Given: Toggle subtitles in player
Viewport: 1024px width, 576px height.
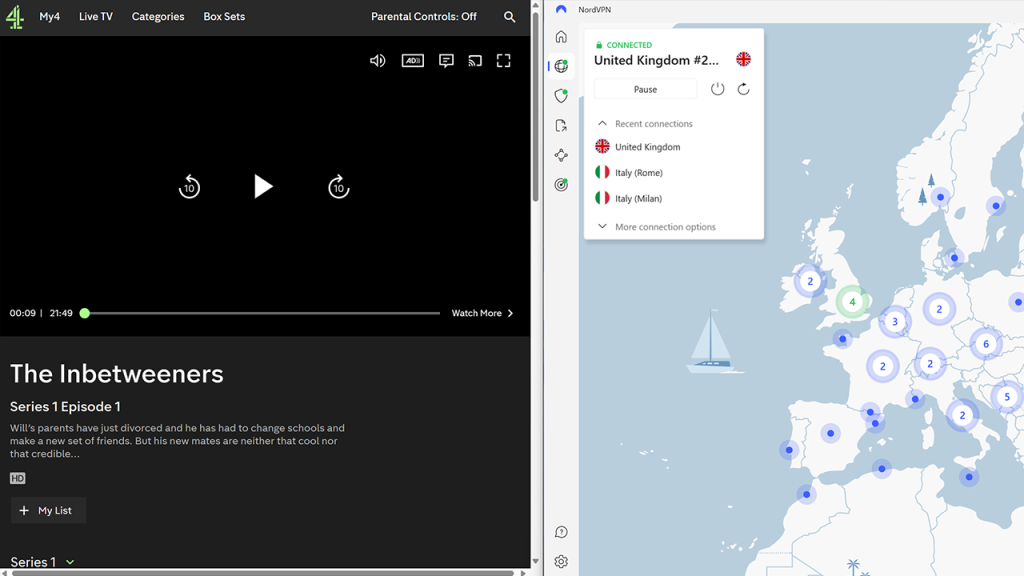Looking at the screenshot, I should pyautogui.click(x=446, y=61).
